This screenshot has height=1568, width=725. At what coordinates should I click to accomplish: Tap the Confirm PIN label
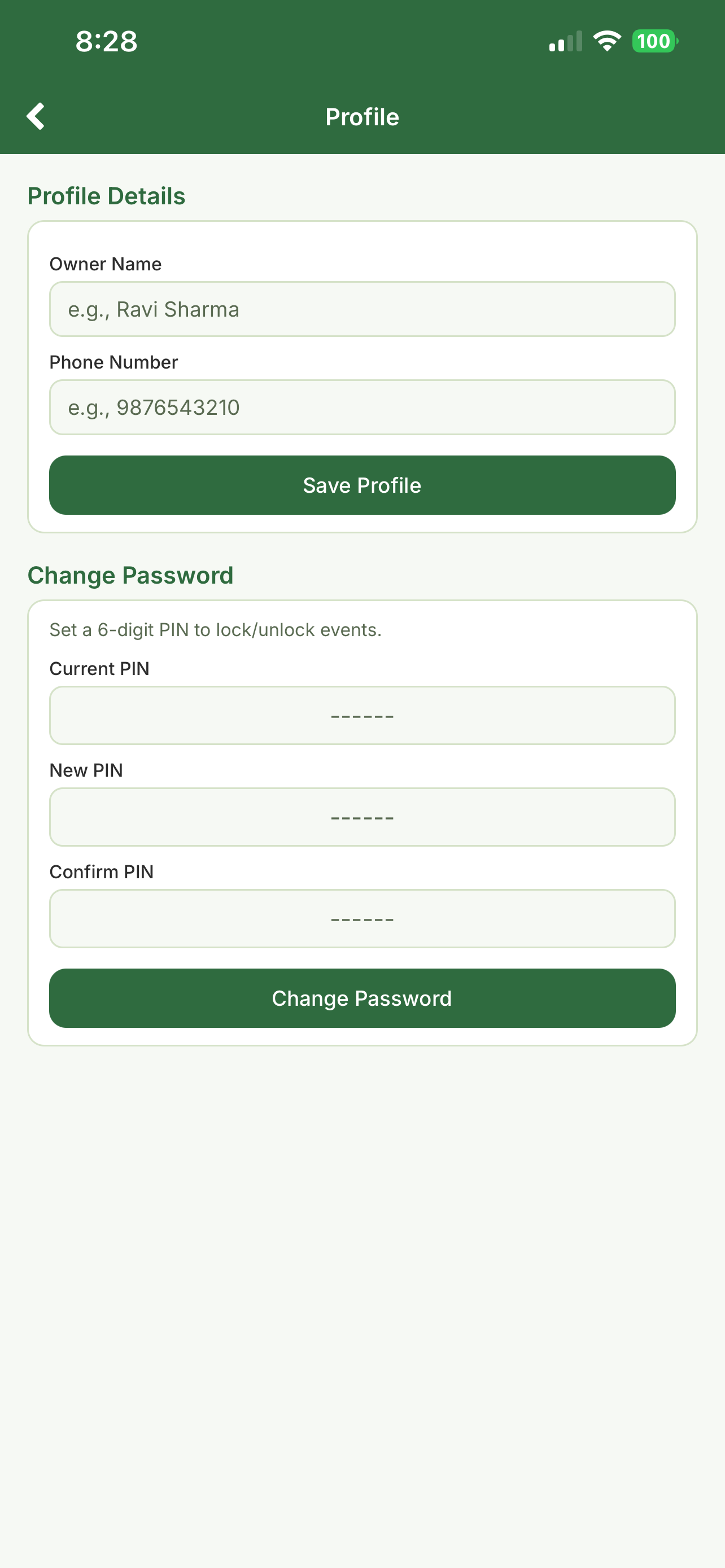coord(102,871)
